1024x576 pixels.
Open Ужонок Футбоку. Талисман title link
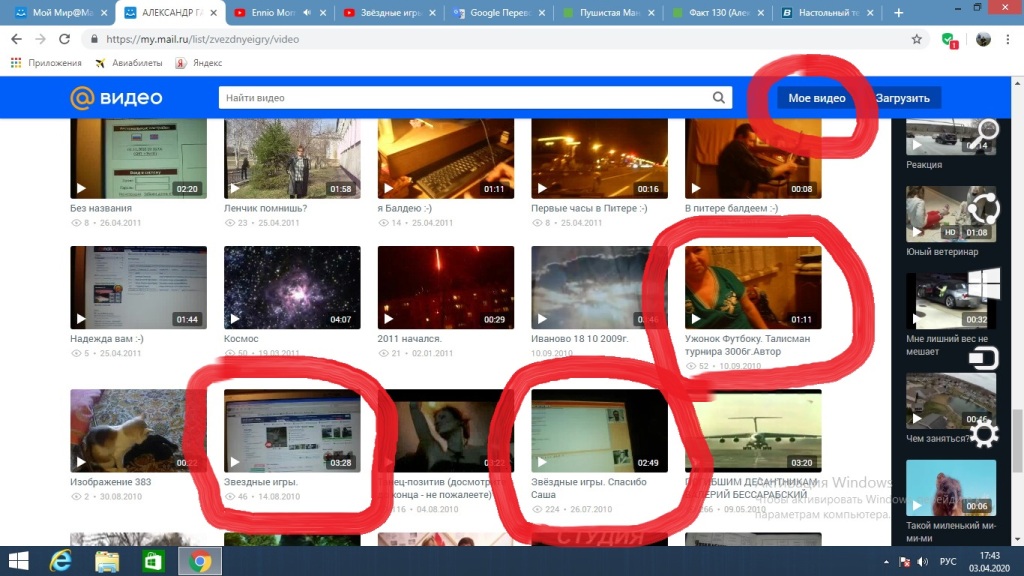click(747, 345)
